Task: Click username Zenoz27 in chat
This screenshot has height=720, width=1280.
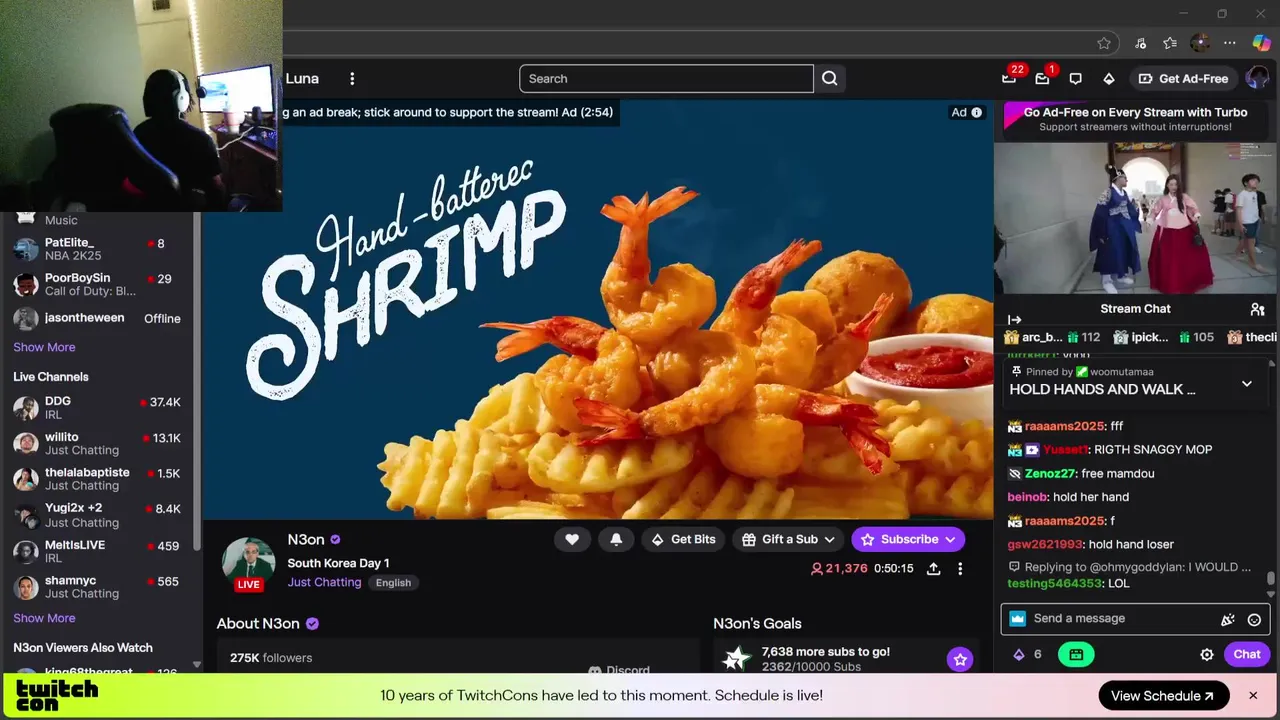Action: click(1049, 473)
